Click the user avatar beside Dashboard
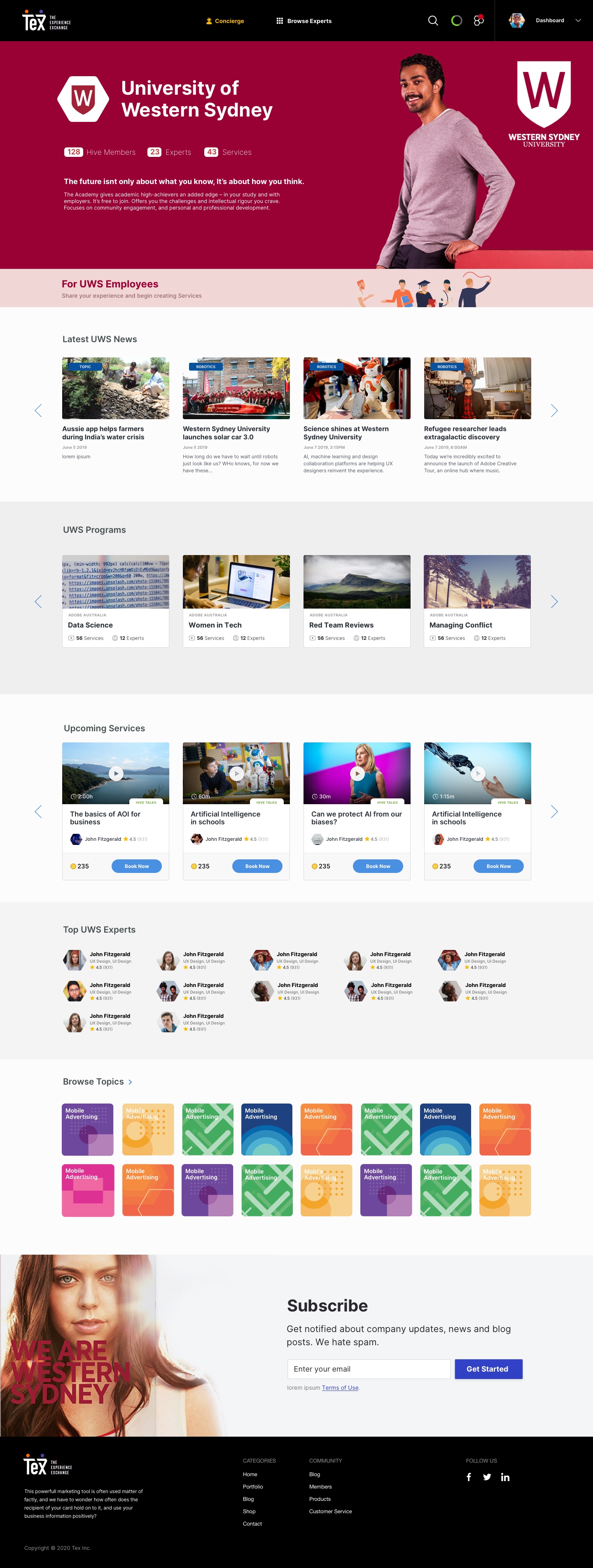 coord(517,21)
